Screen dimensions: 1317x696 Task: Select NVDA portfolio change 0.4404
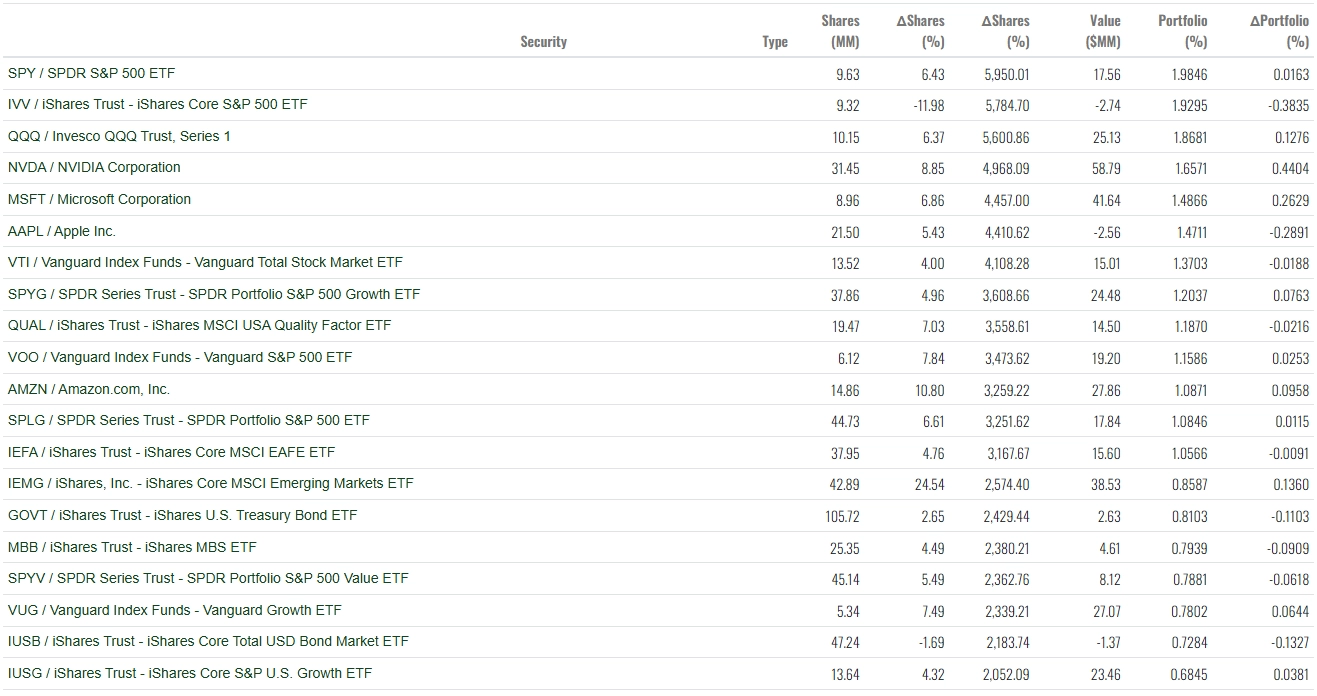(1290, 169)
